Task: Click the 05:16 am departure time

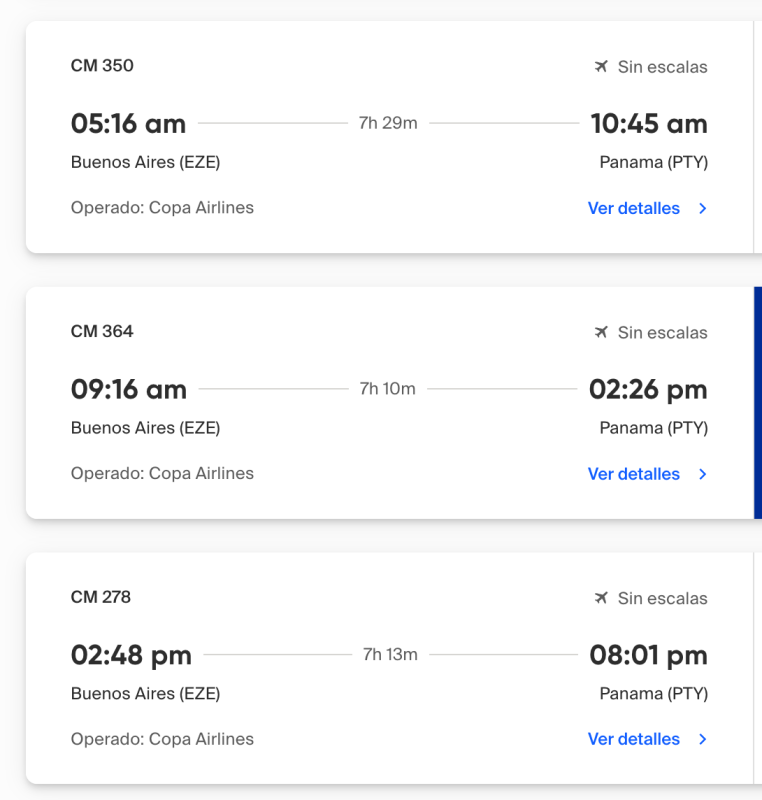Action: (128, 124)
